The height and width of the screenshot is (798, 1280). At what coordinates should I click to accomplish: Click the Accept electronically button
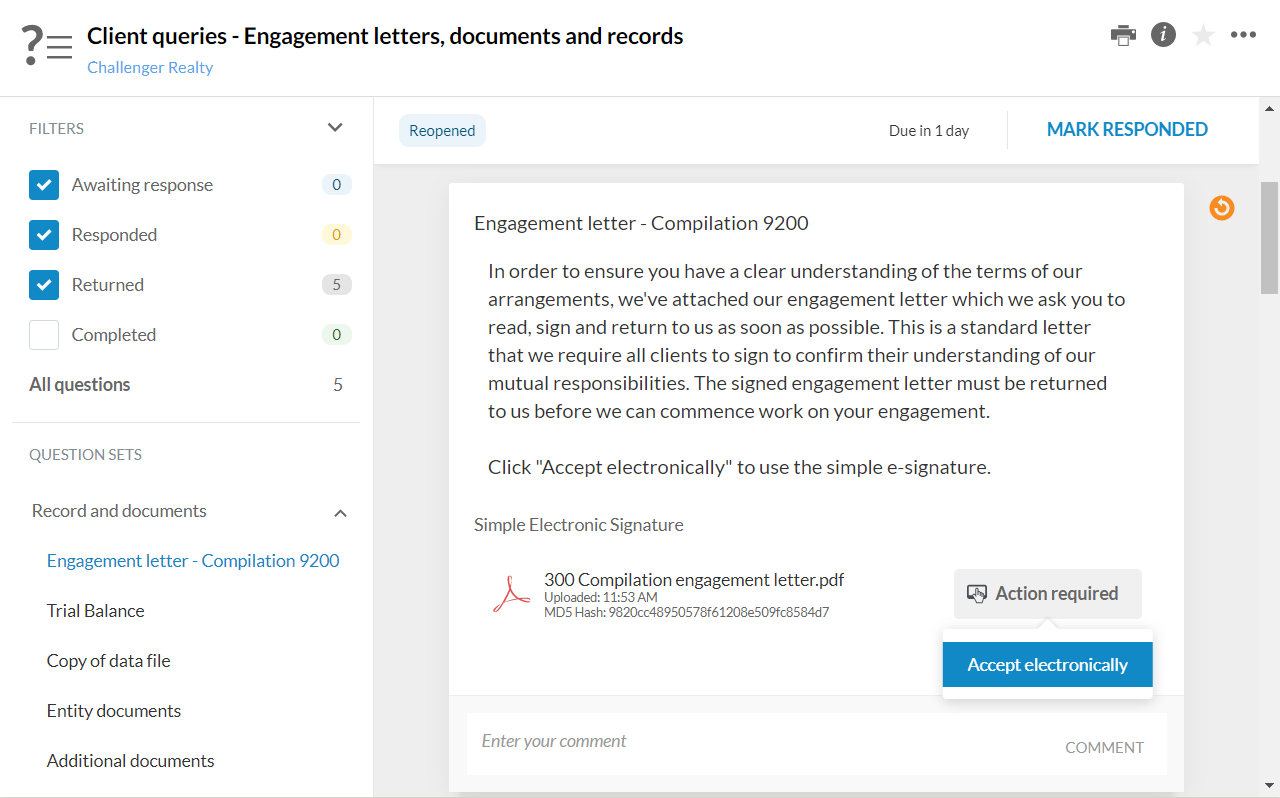click(1047, 664)
